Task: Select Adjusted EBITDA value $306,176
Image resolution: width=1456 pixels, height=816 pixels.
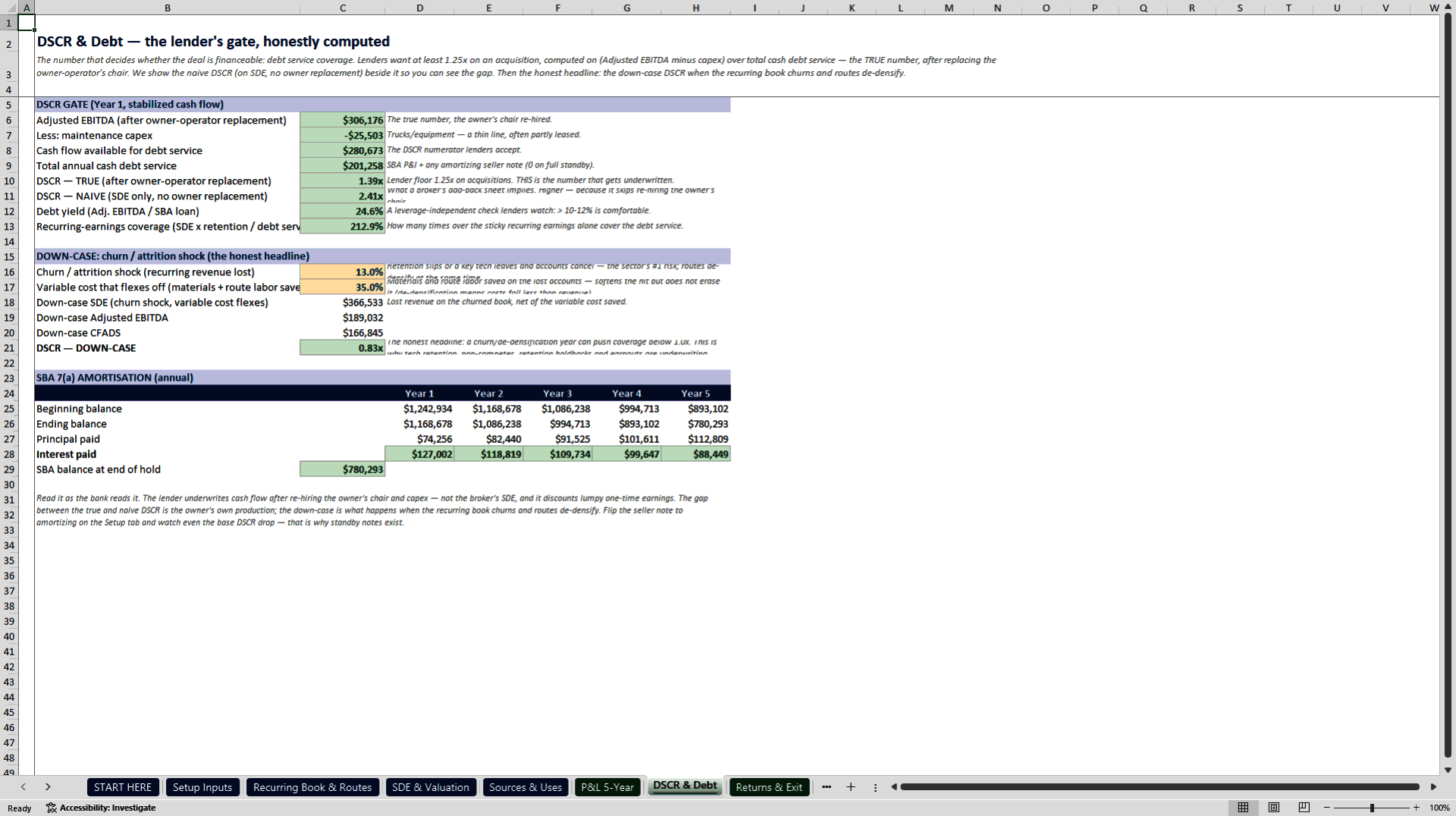Action: pos(343,121)
